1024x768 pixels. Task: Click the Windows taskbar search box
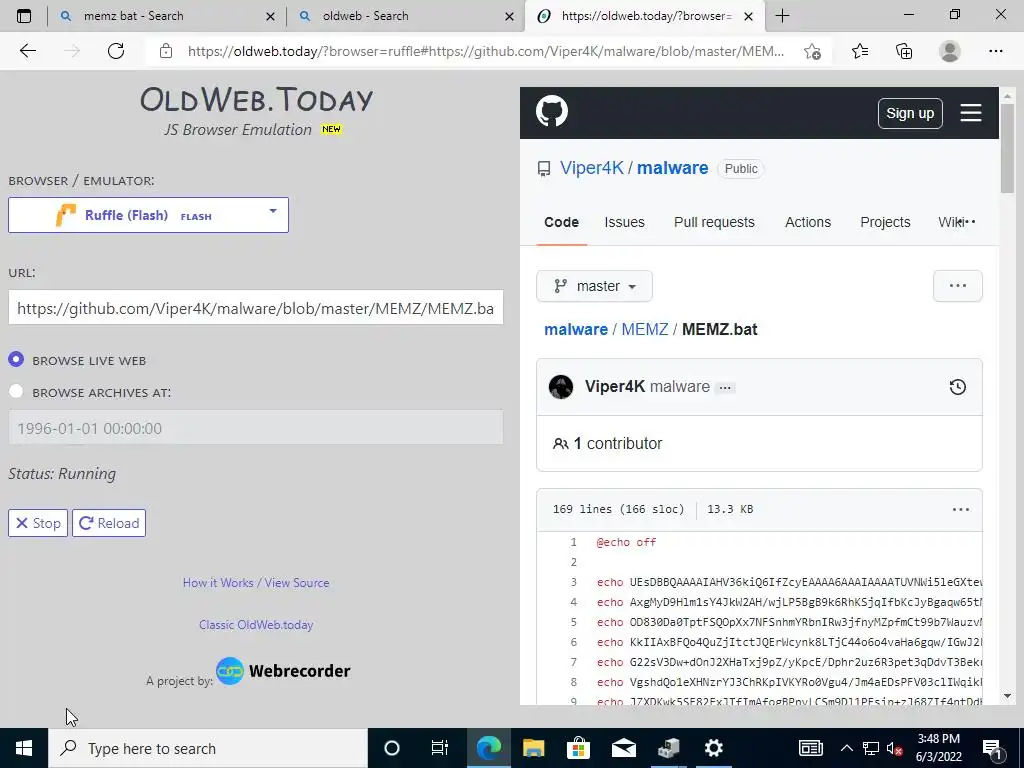coord(208,748)
